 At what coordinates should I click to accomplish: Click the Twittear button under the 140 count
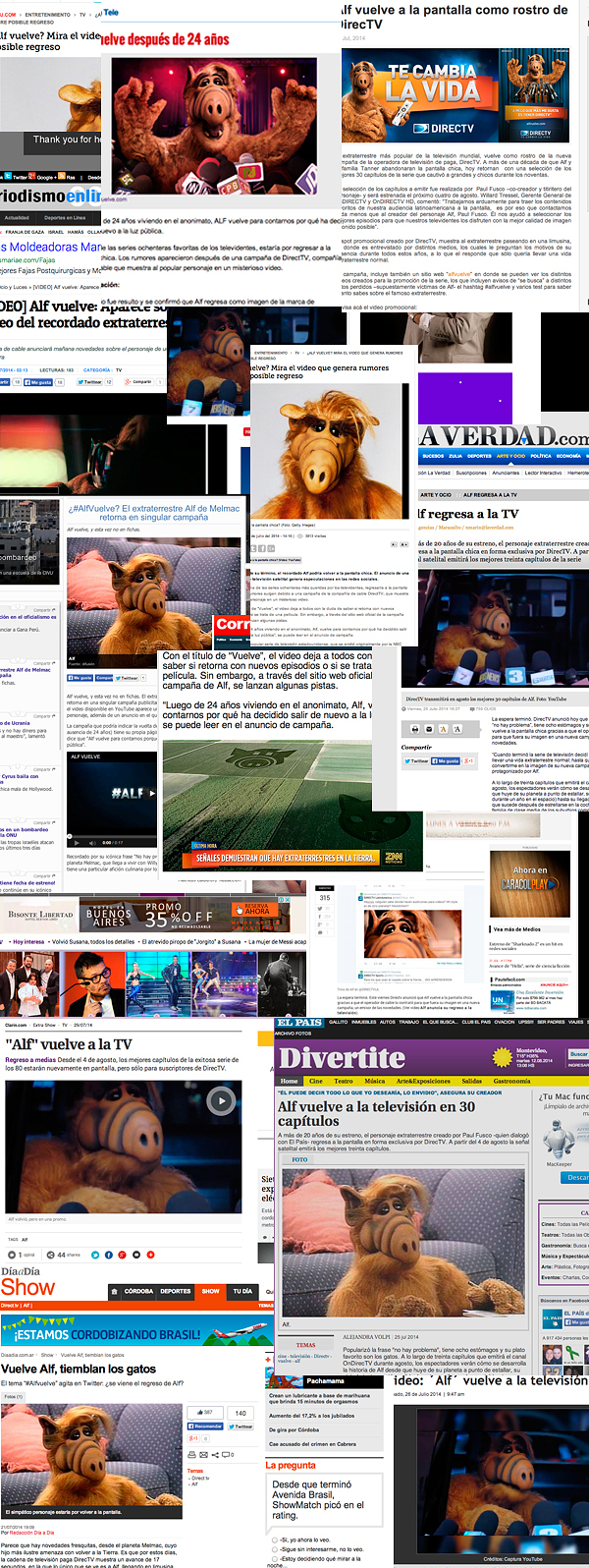(242, 1426)
